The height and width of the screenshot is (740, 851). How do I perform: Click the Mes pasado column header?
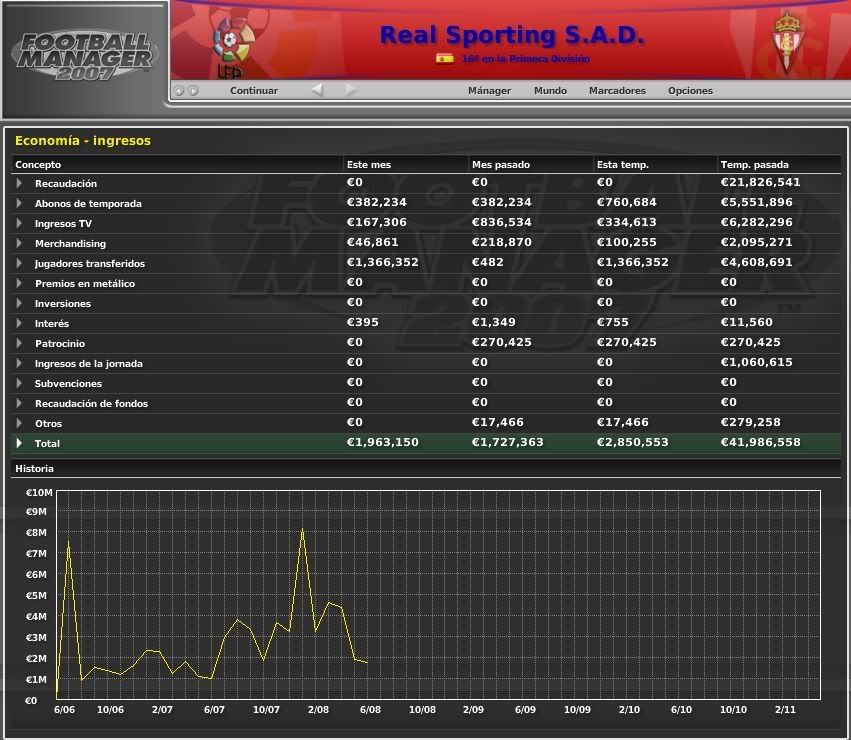point(501,165)
